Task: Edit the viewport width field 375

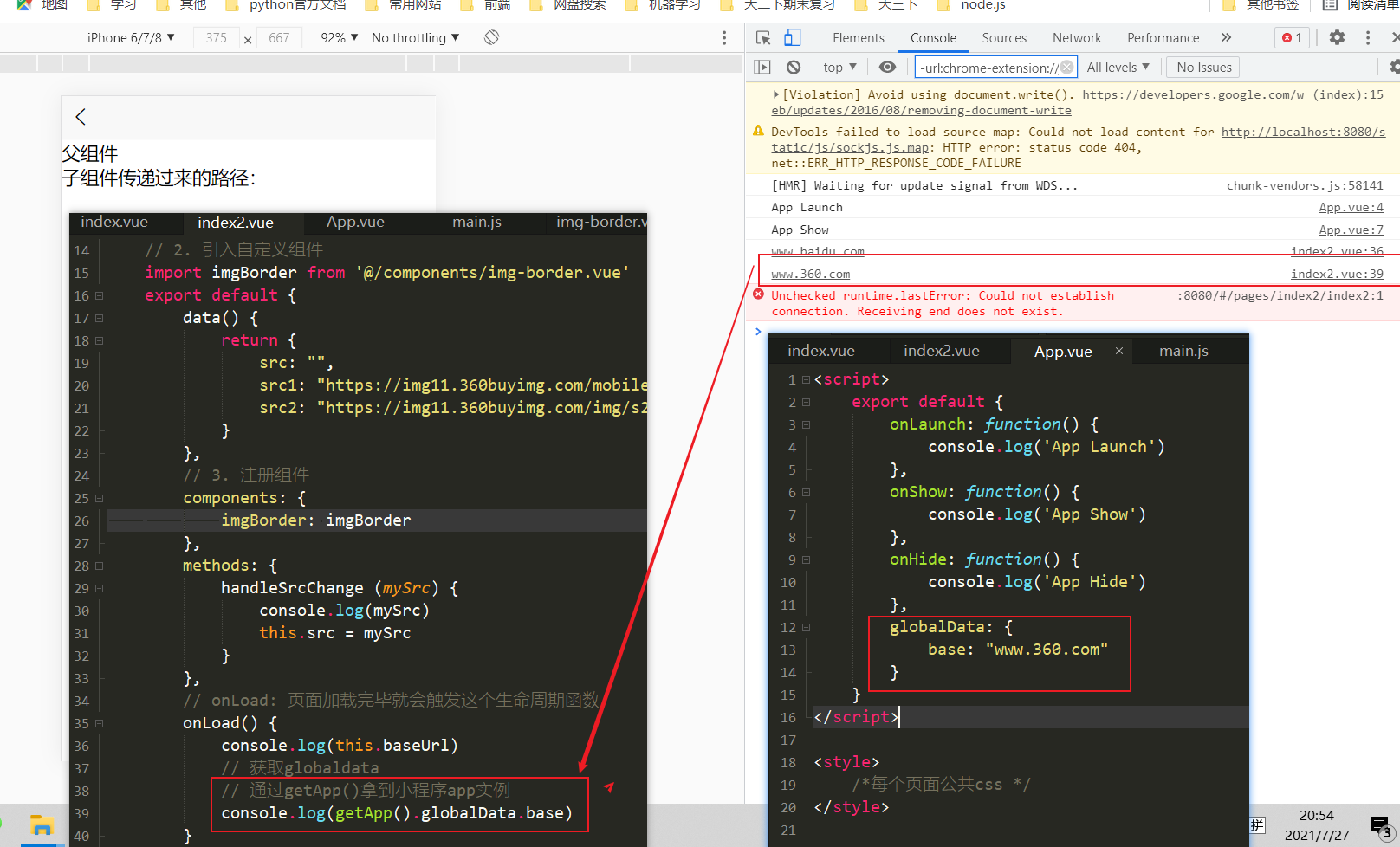Action: [217, 37]
